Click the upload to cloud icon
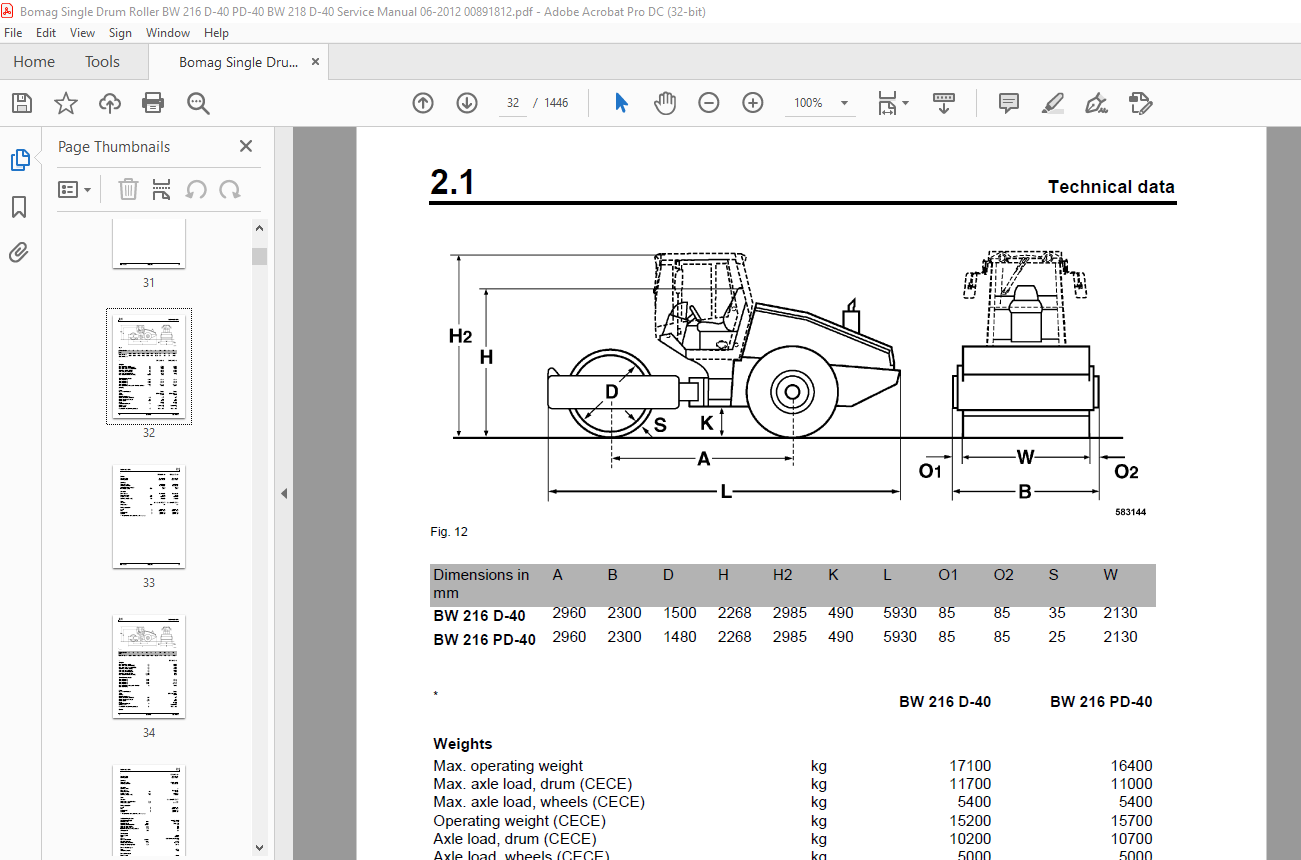Viewport: 1301px width, 860px height. pos(109,103)
